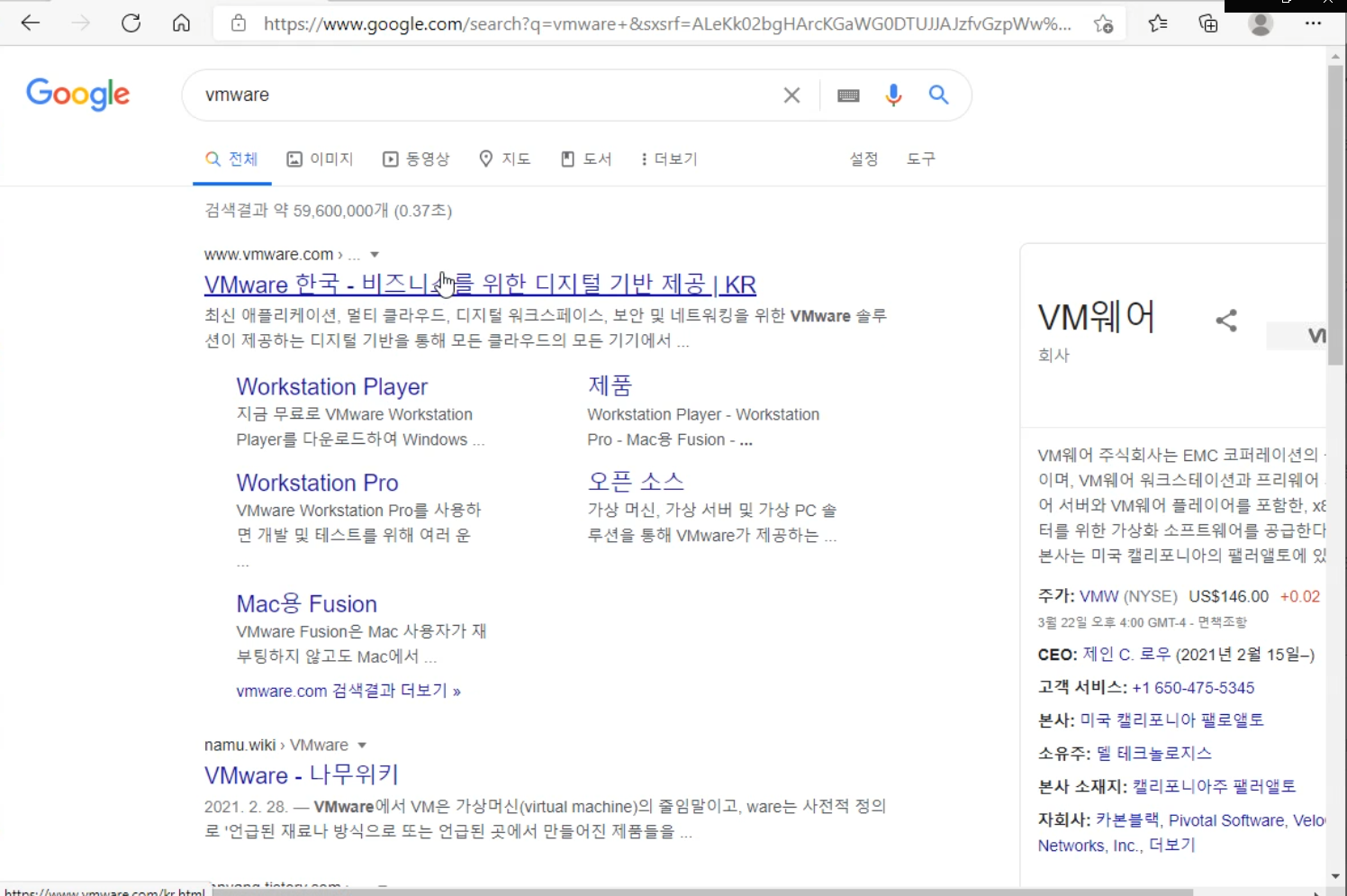Start voice search with the microphone icon
Image resolution: width=1347 pixels, height=896 pixels.
click(x=893, y=95)
